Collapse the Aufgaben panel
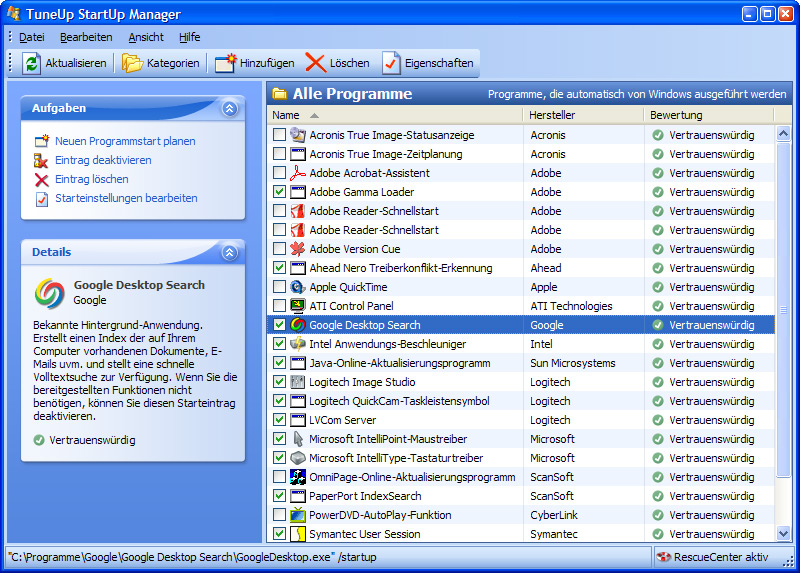 [x=230, y=108]
